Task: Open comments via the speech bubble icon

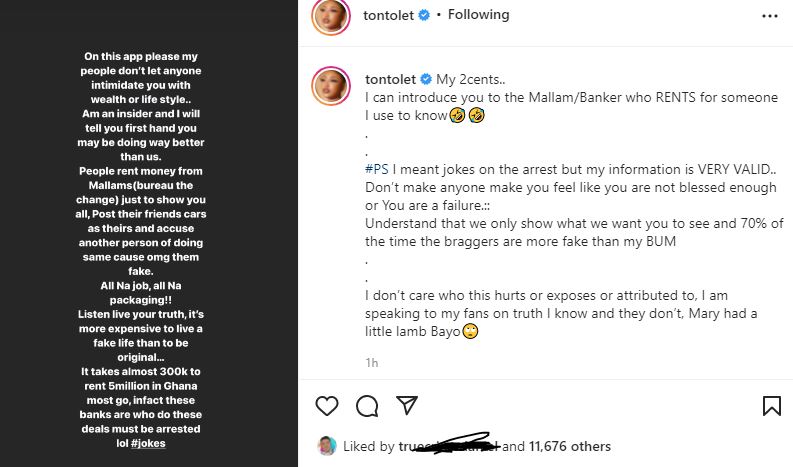Action: [x=367, y=405]
